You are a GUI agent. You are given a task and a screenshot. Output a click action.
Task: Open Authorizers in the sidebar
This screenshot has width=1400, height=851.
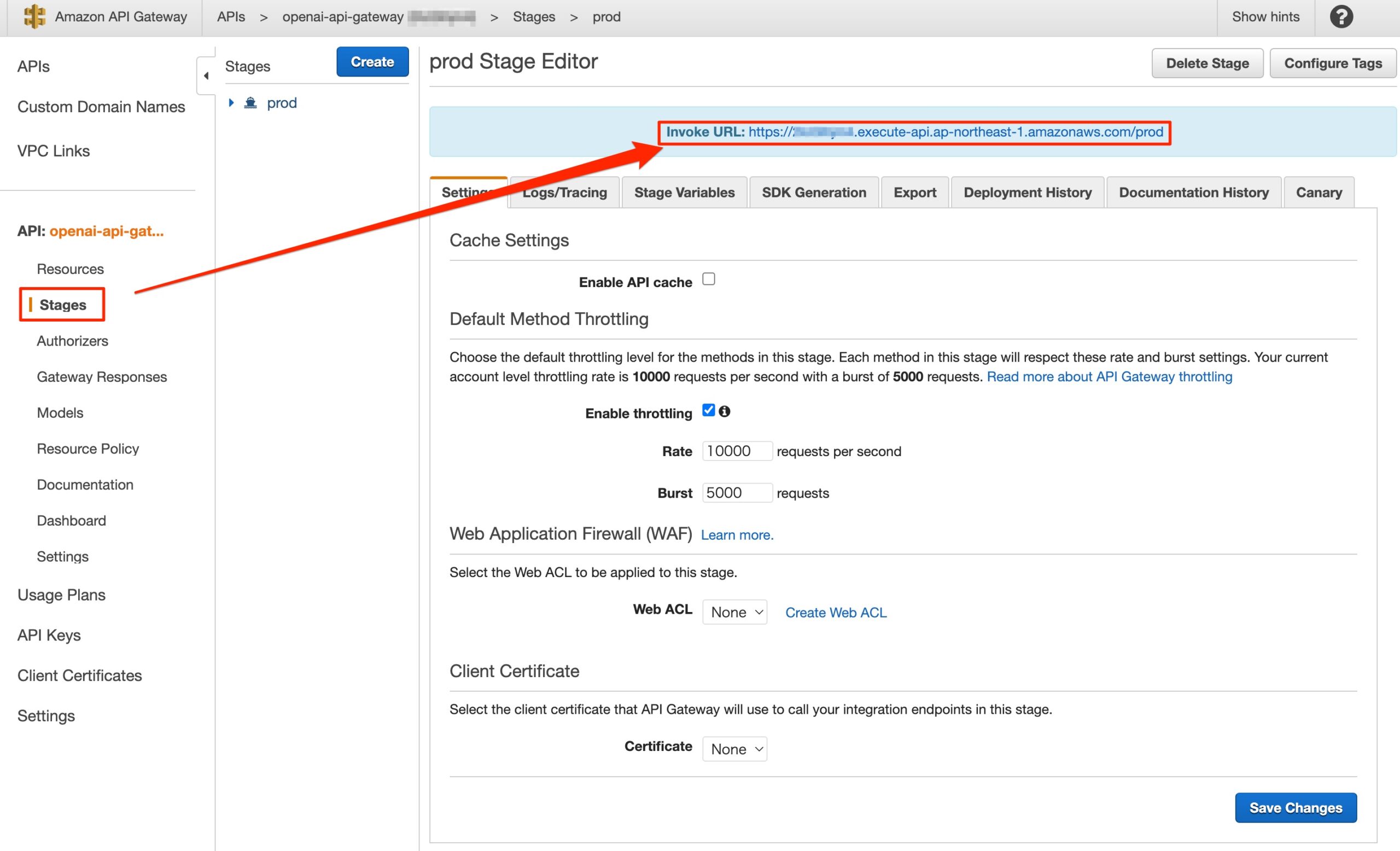pyautogui.click(x=73, y=341)
